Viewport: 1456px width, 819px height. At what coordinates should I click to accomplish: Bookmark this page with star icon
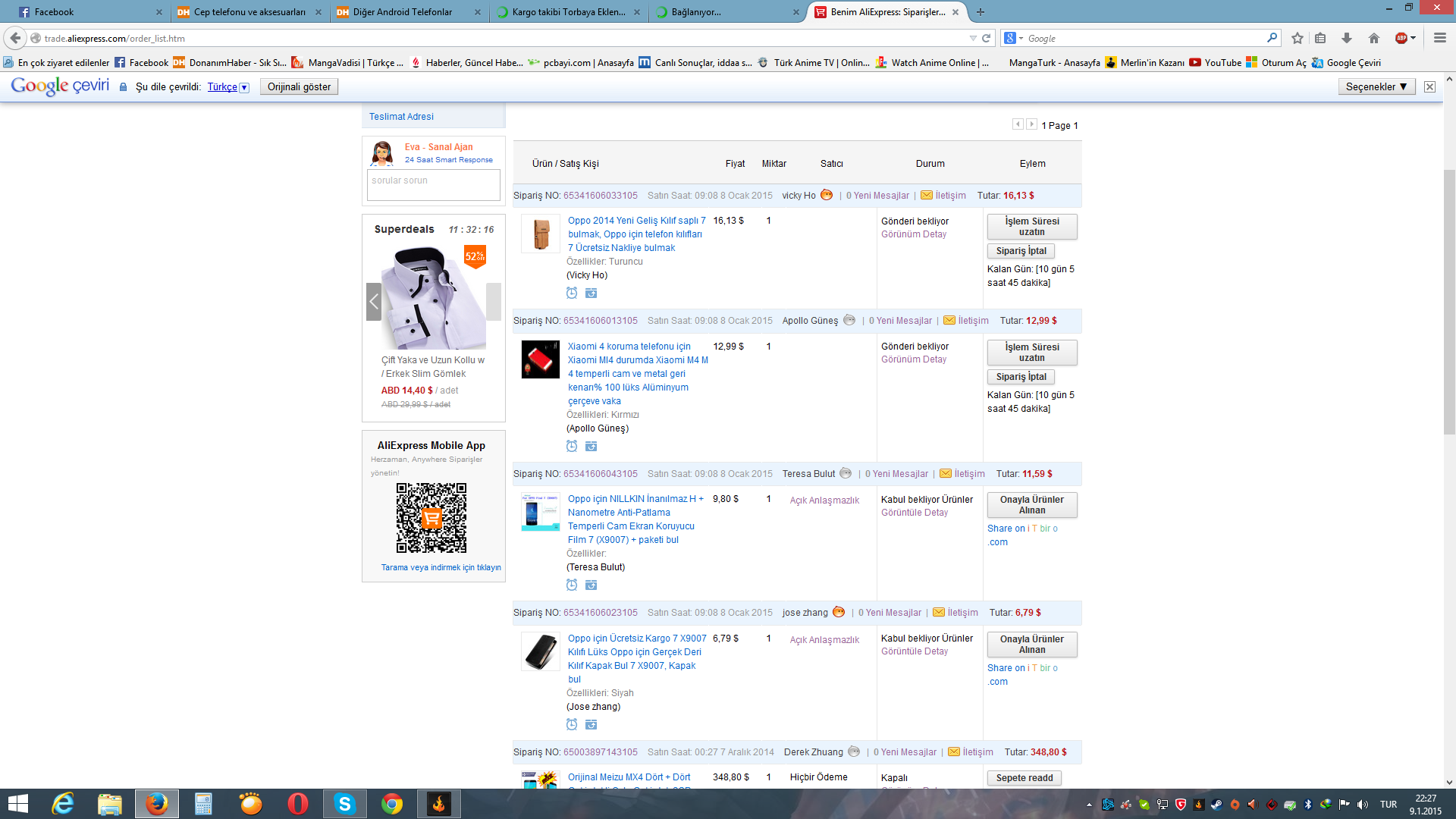pyautogui.click(x=1298, y=38)
